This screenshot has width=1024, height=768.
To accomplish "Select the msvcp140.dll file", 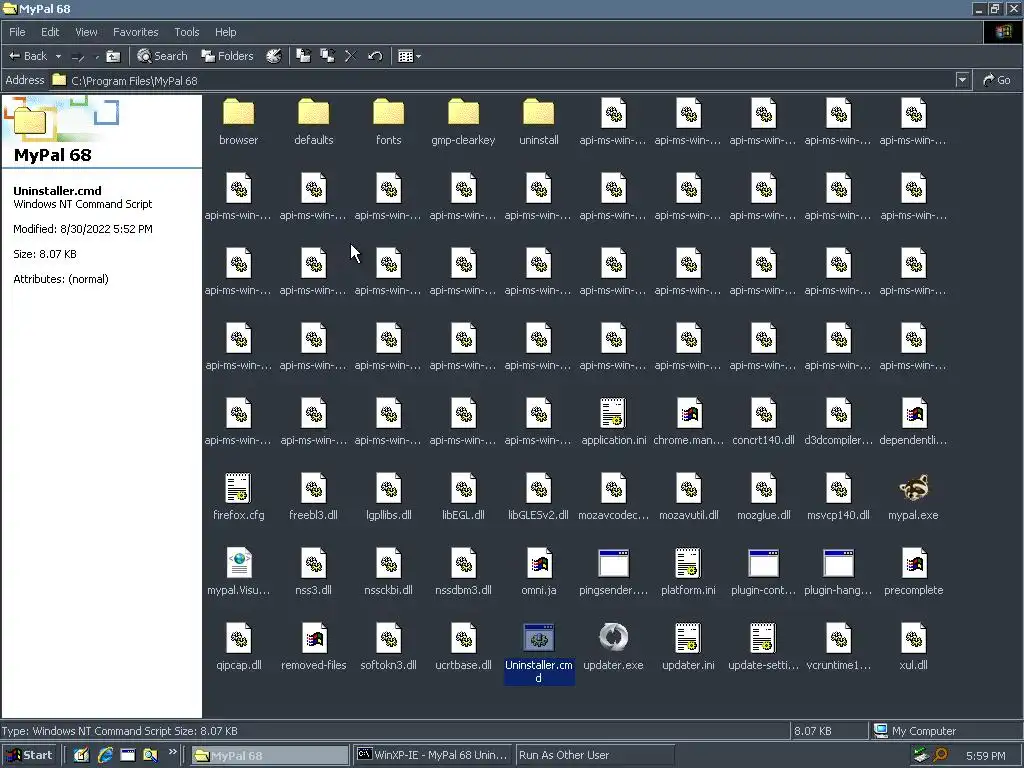I will click(839, 497).
